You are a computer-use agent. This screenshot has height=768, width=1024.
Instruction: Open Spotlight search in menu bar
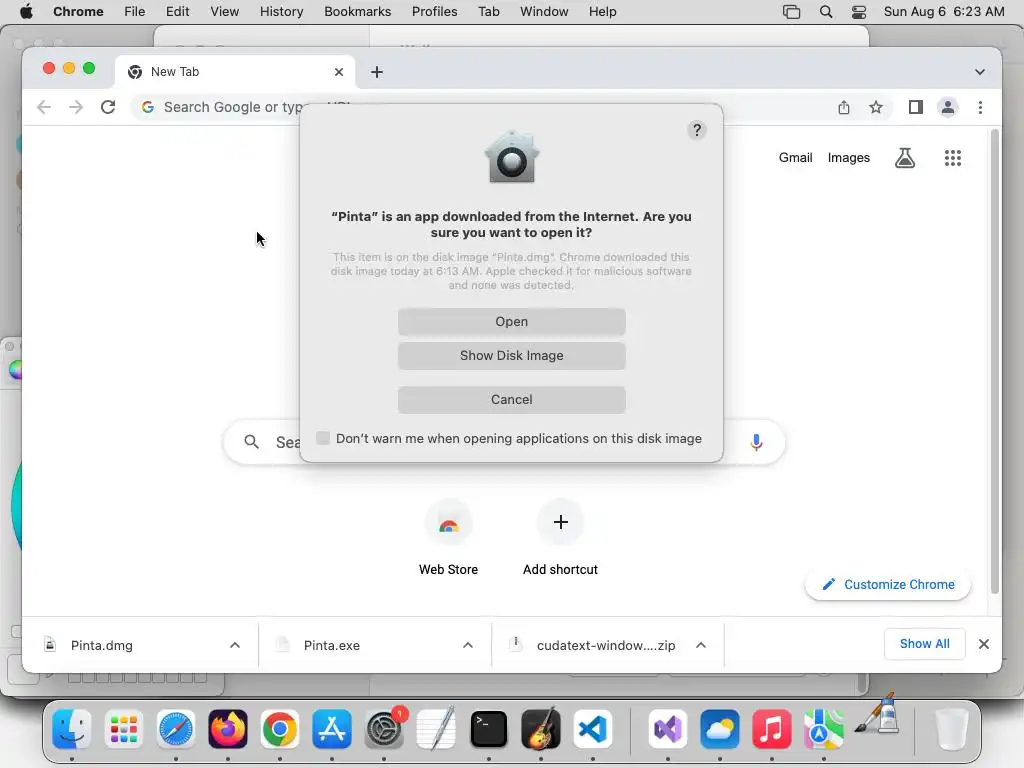[x=825, y=12]
